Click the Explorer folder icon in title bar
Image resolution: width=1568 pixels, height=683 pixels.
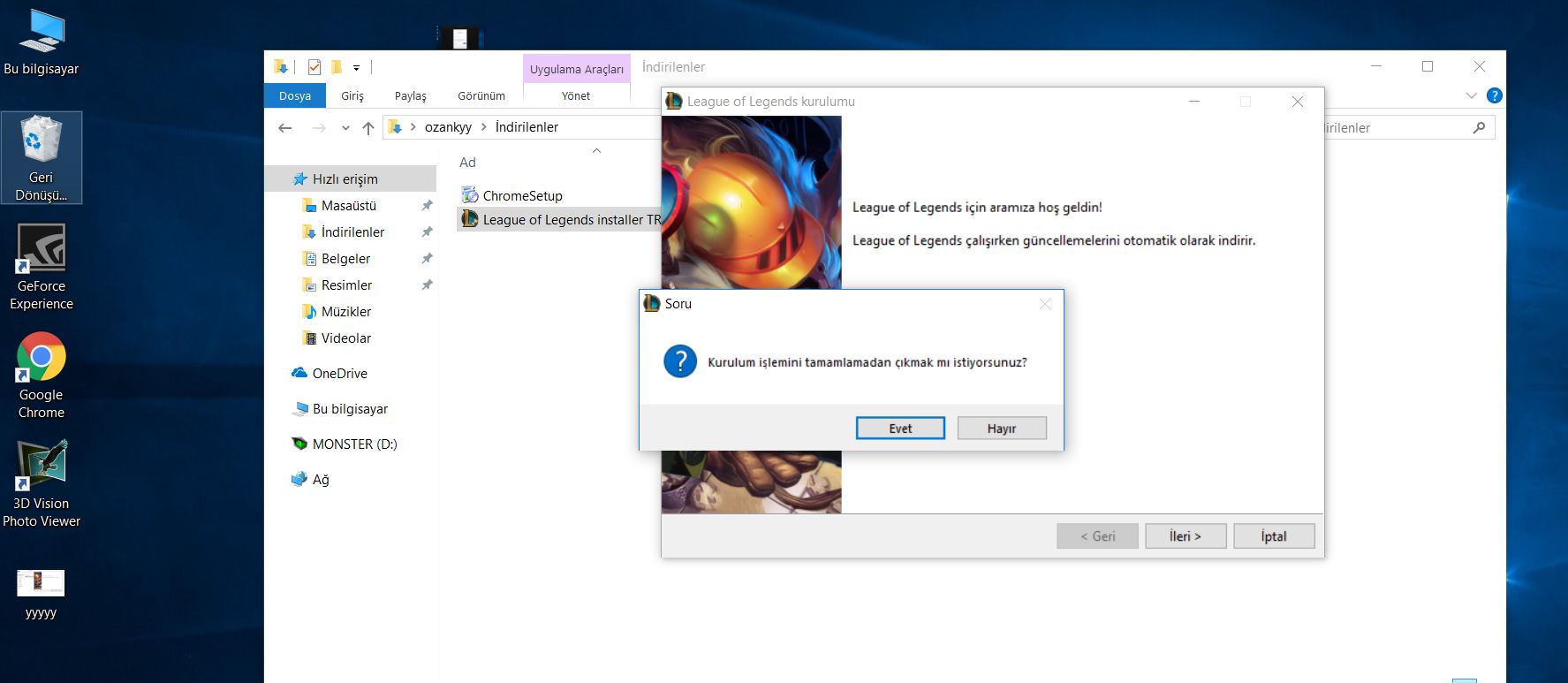tap(281, 67)
